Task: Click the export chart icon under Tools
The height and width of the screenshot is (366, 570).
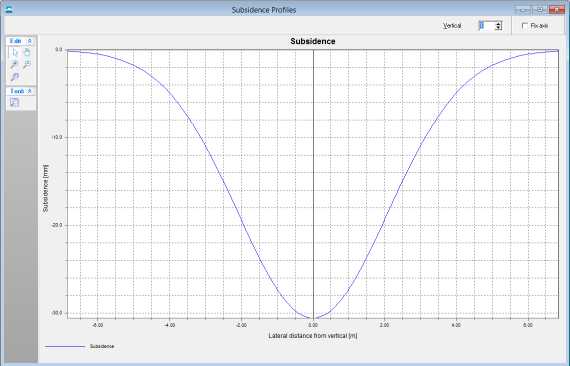Action: (15, 102)
